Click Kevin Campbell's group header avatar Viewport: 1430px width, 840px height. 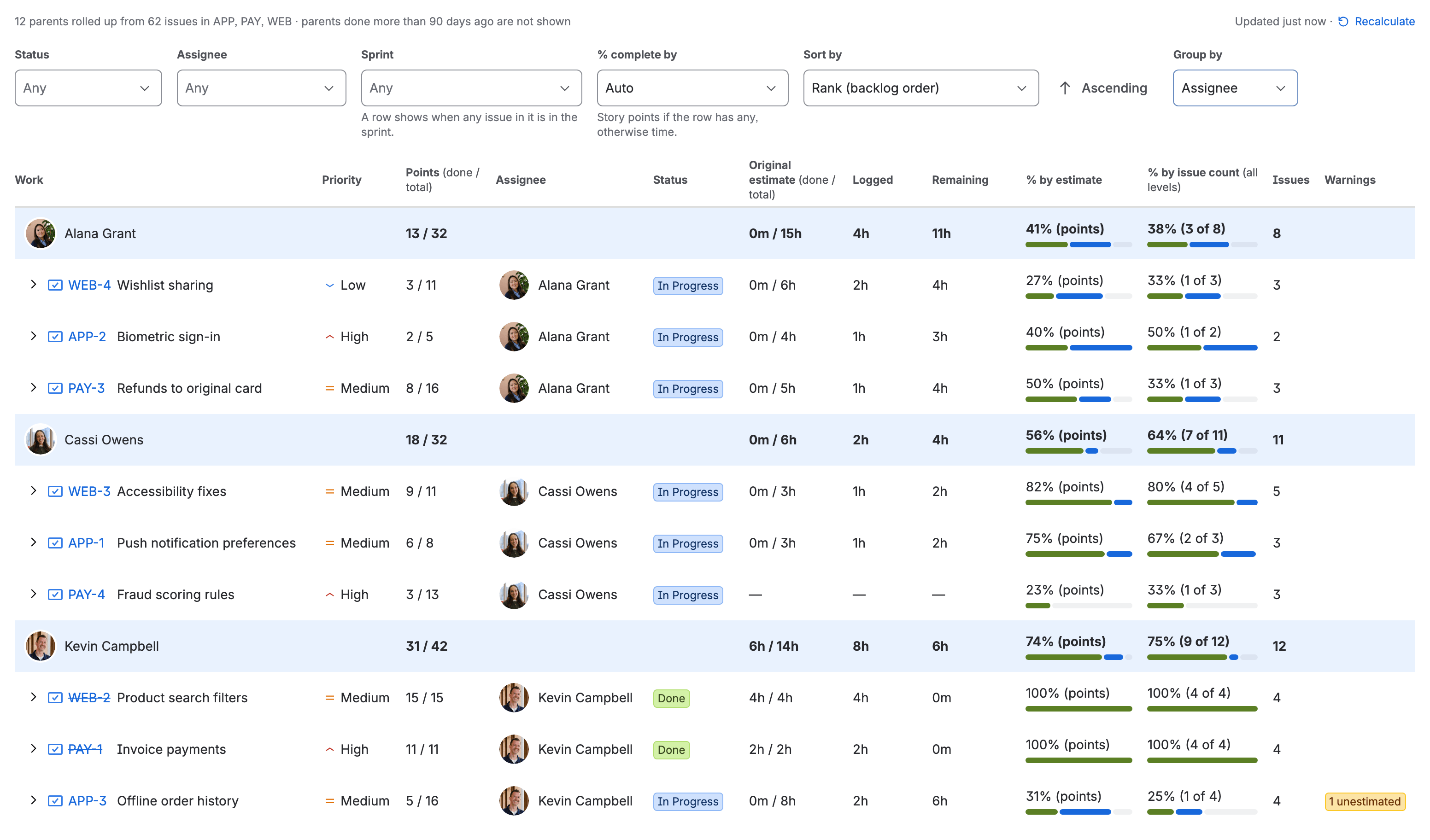pos(41,646)
